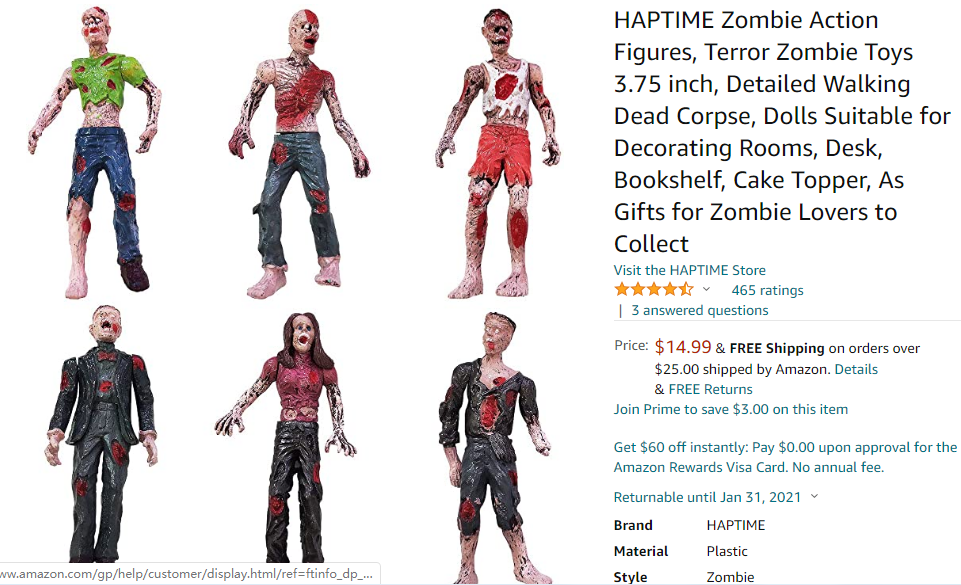Expand the ratings dropdown chevron
Viewport: 961px width, 585px height.
pyautogui.click(x=706, y=289)
